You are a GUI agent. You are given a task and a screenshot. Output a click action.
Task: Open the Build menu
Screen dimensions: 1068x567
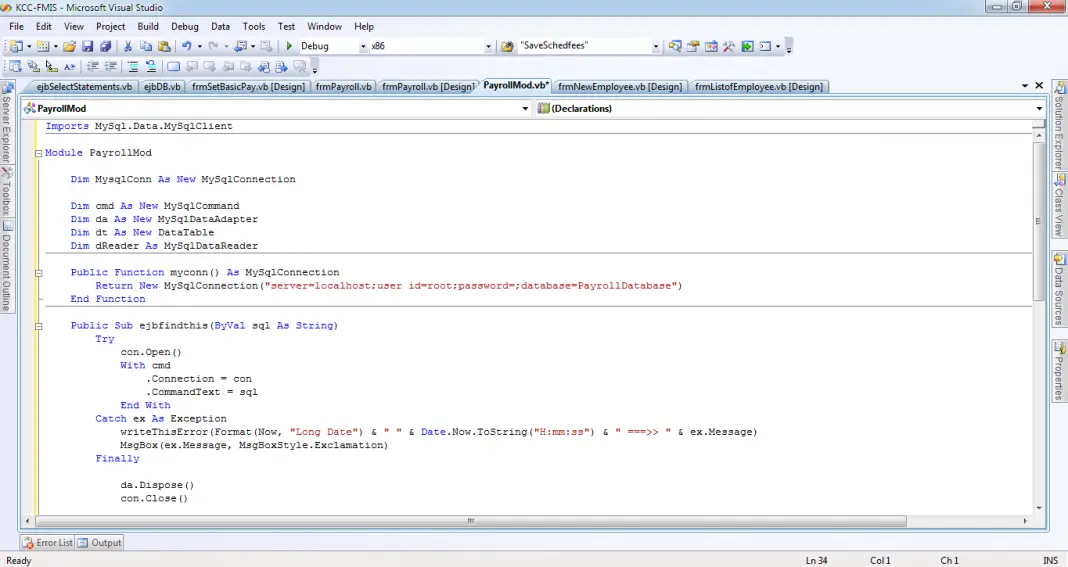148,26
